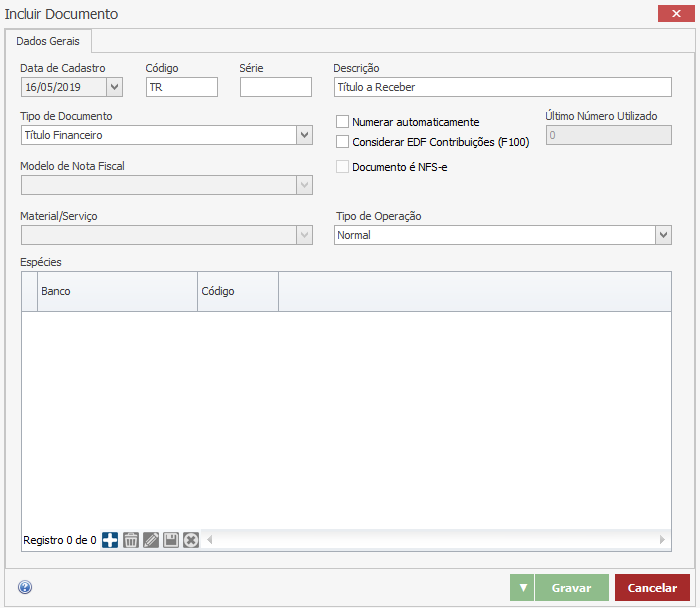The image size is (700, 608).
Task: Toggle Considerar EDF Contribuições (F100) checkbox
Action: coord(343,142)
